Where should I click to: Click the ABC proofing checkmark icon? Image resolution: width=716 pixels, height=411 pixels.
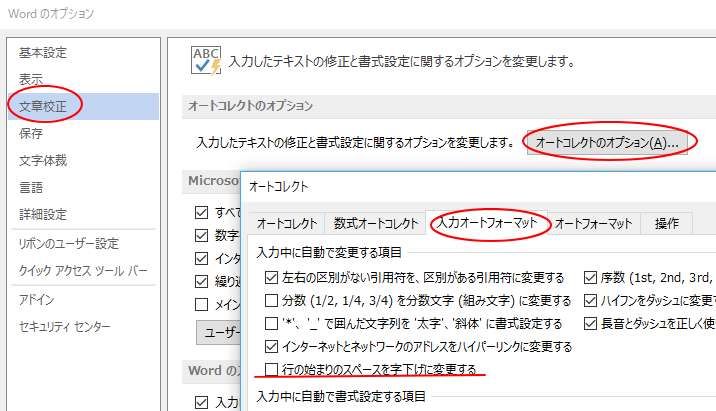point(206,60)
